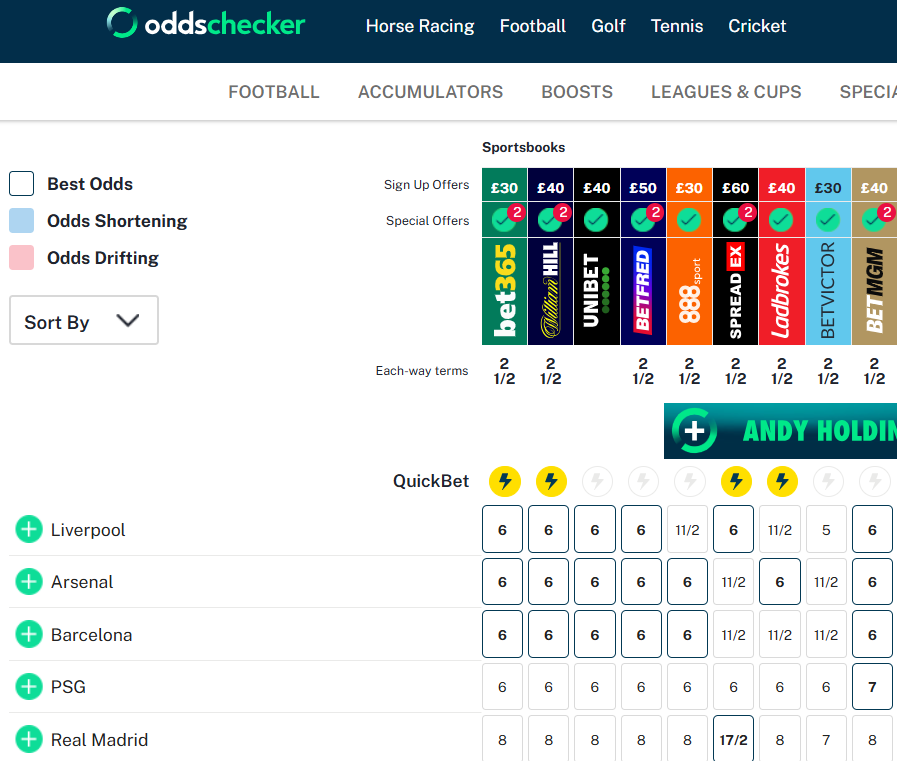Activate QuickBet lightning icon for Spreadex
Screen dimensions: 897x761
(x=736, y=481)
